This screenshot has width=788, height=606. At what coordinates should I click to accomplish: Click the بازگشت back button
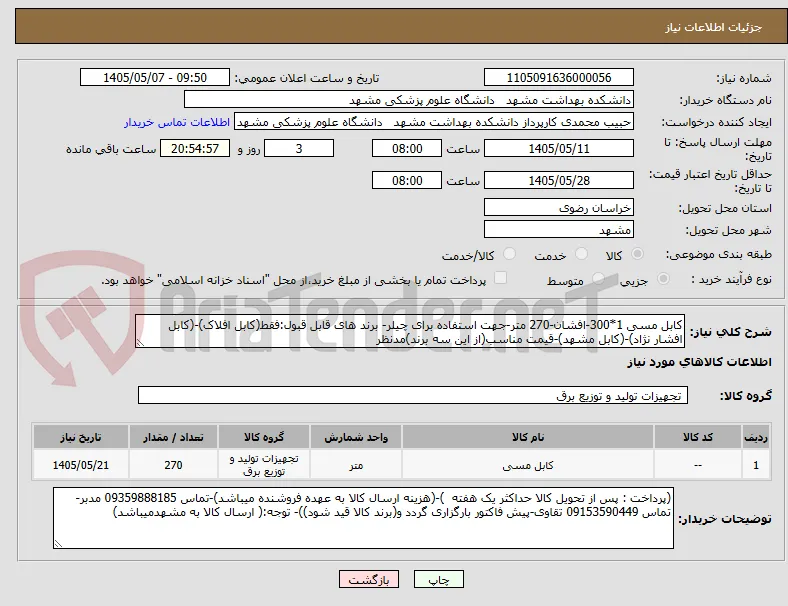369,579
